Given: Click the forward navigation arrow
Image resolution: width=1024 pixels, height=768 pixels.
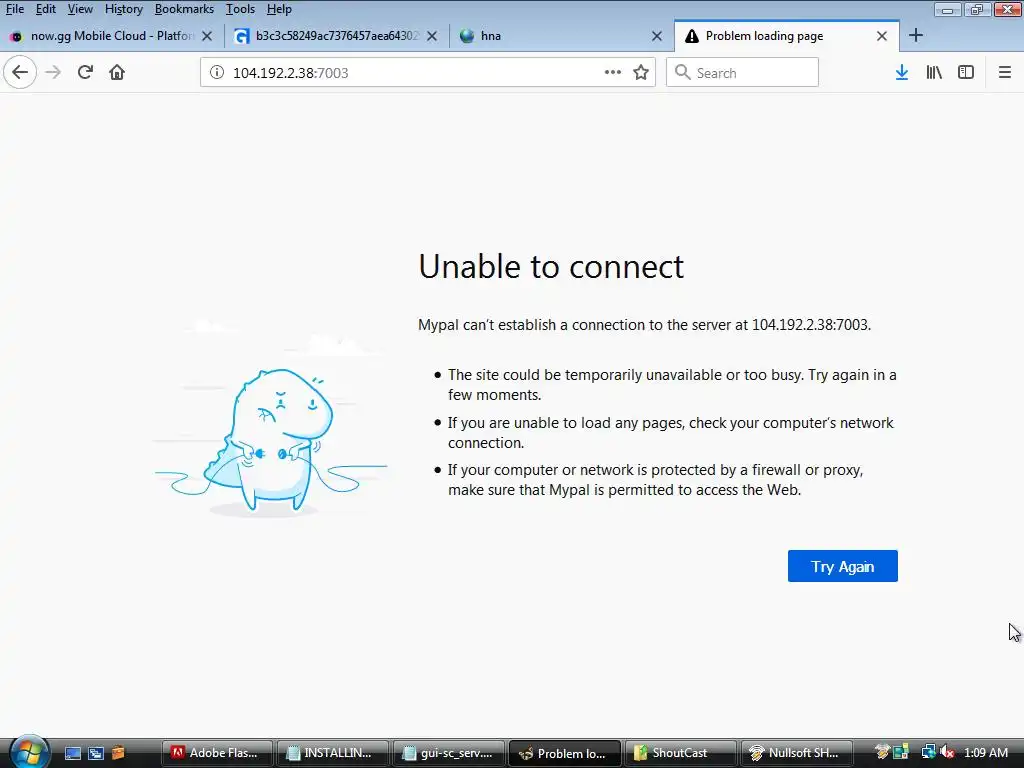Looking at the screenshot, I should click(53, 72).
